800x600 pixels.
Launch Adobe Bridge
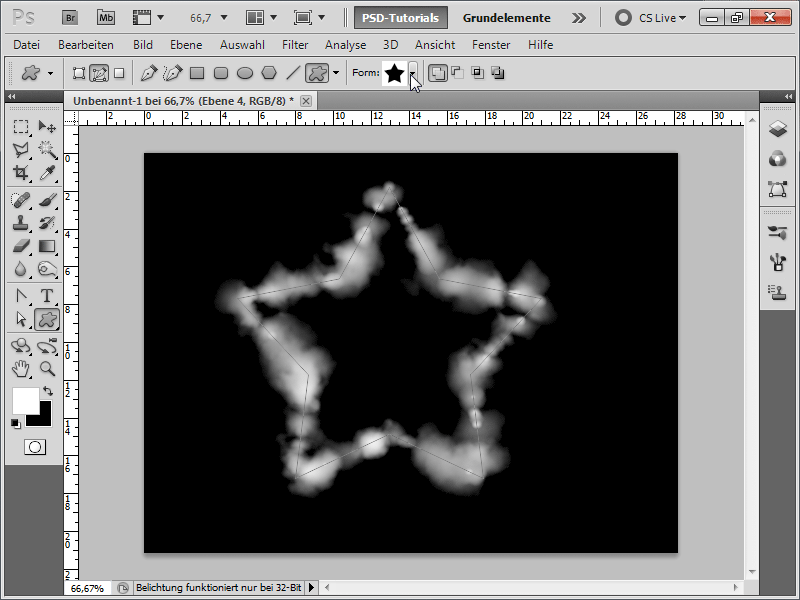point(70,18)
